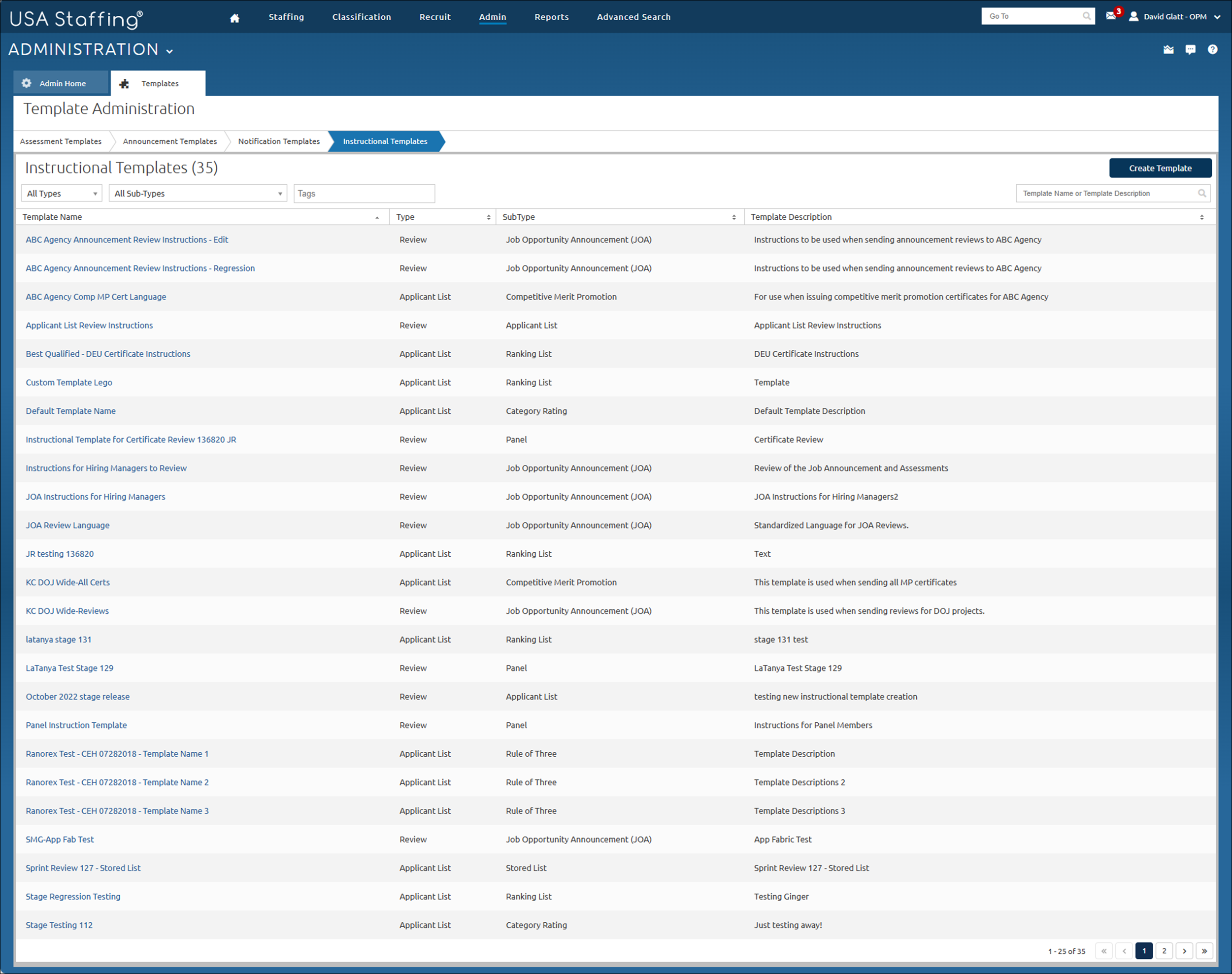Go to next page of results
The height and width of the screenshot is (974, 1232).
click(x=1184, y=951)
